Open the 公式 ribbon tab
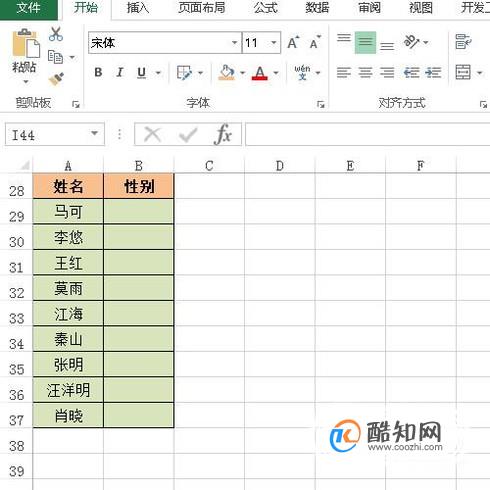 click(x=265, y=8)
